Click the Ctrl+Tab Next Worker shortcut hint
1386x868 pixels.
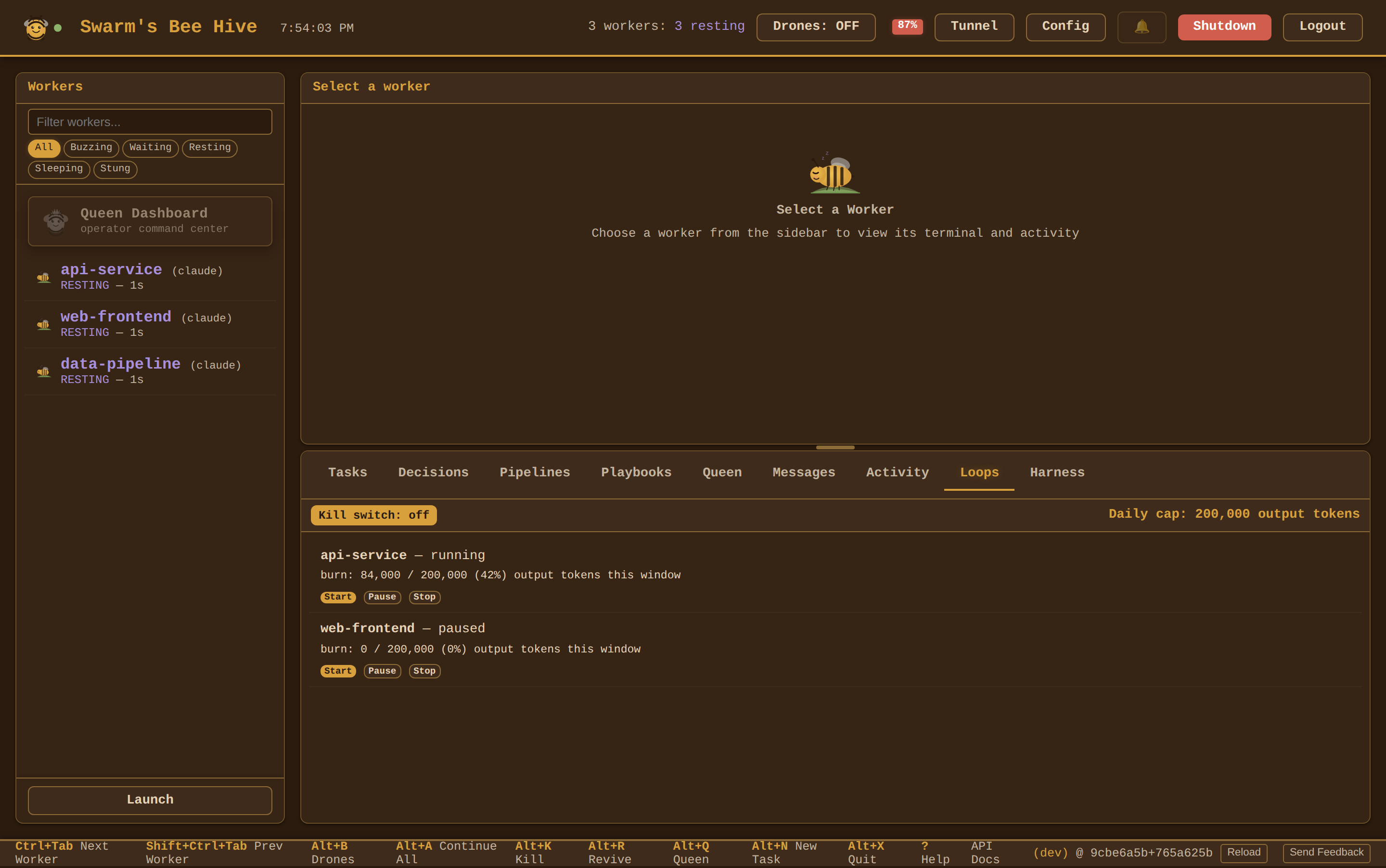62,853
